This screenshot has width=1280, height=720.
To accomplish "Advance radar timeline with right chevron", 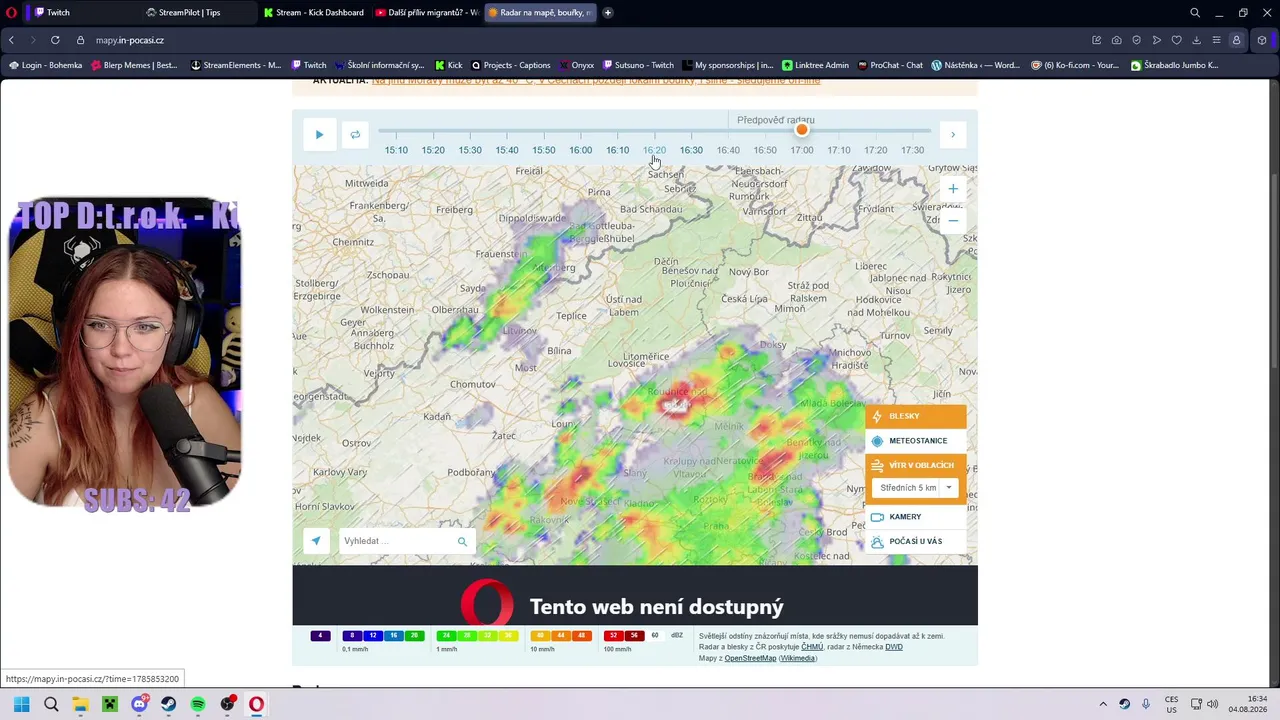I will pos(952,135).
